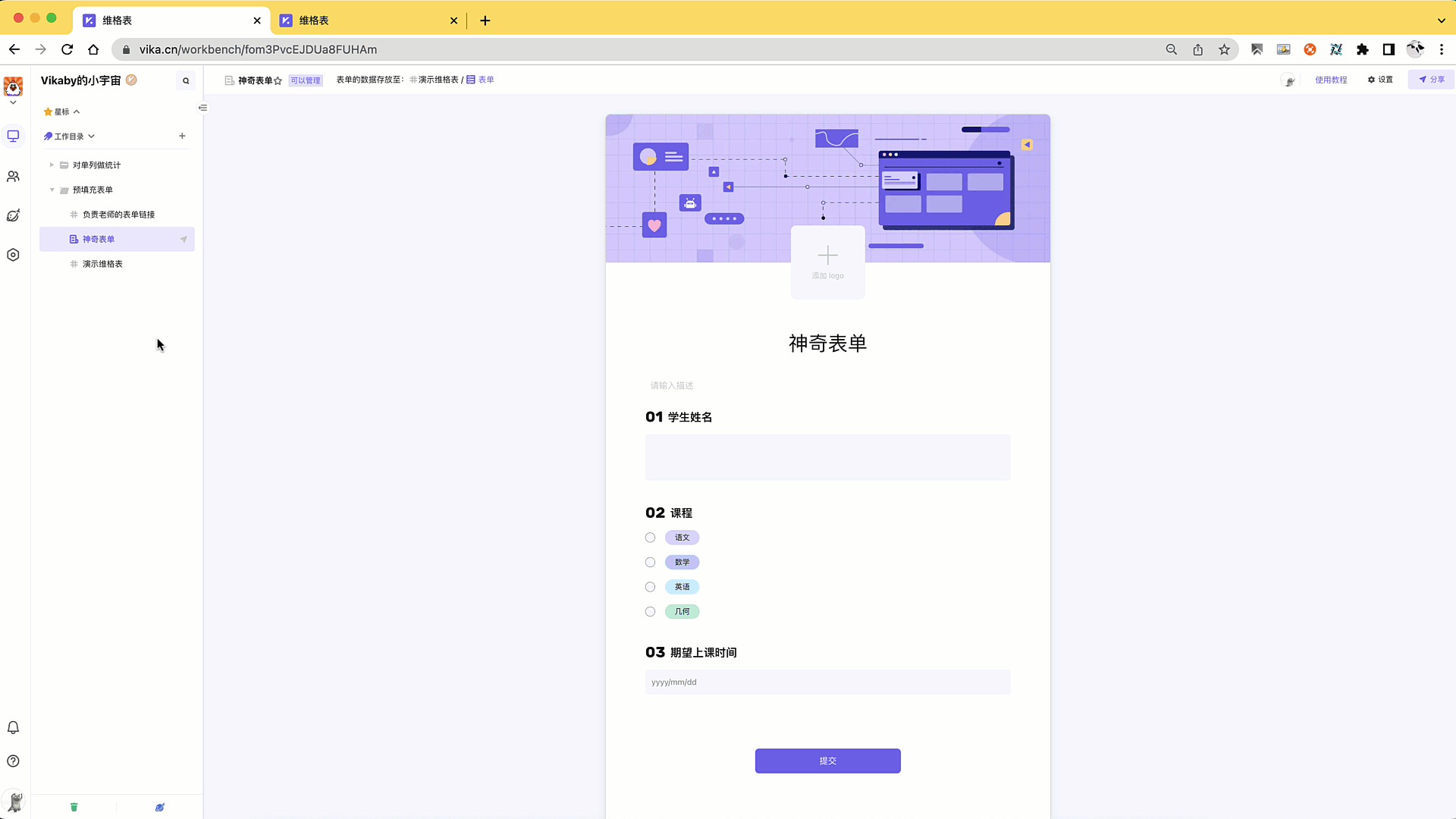
Task: Open browser home page
Action: (x=93, y=49)
